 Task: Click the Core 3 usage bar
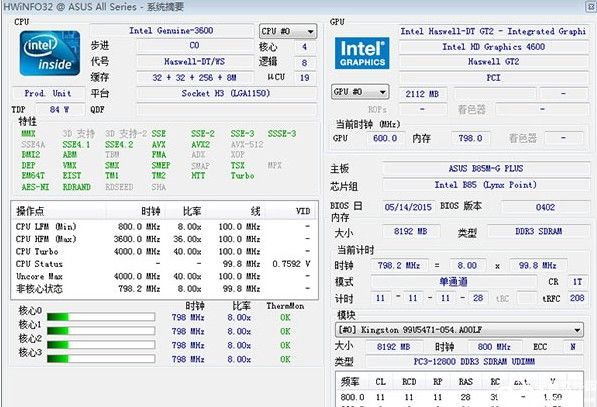(101, 359)
